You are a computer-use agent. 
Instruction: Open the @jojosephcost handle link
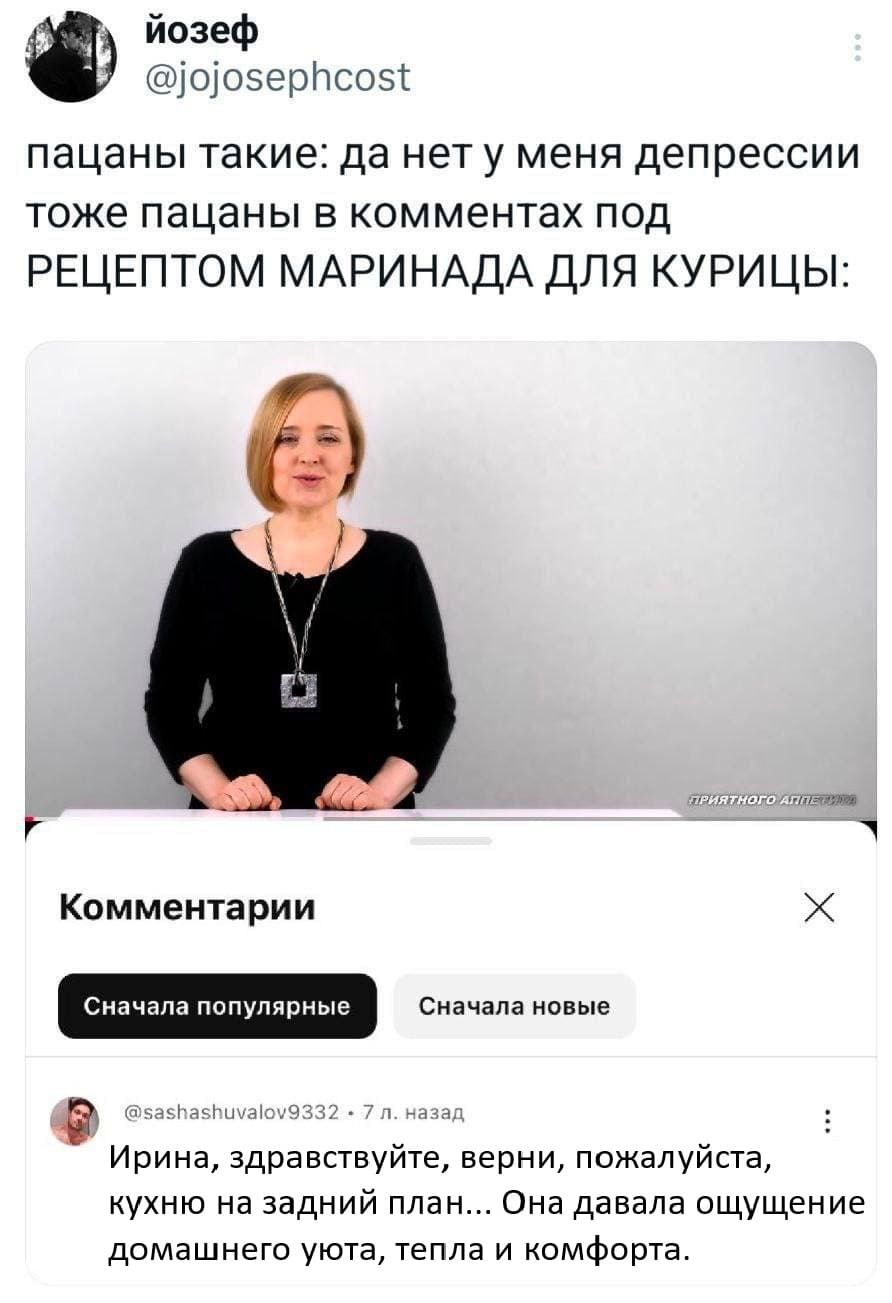(x=278, y=76)
